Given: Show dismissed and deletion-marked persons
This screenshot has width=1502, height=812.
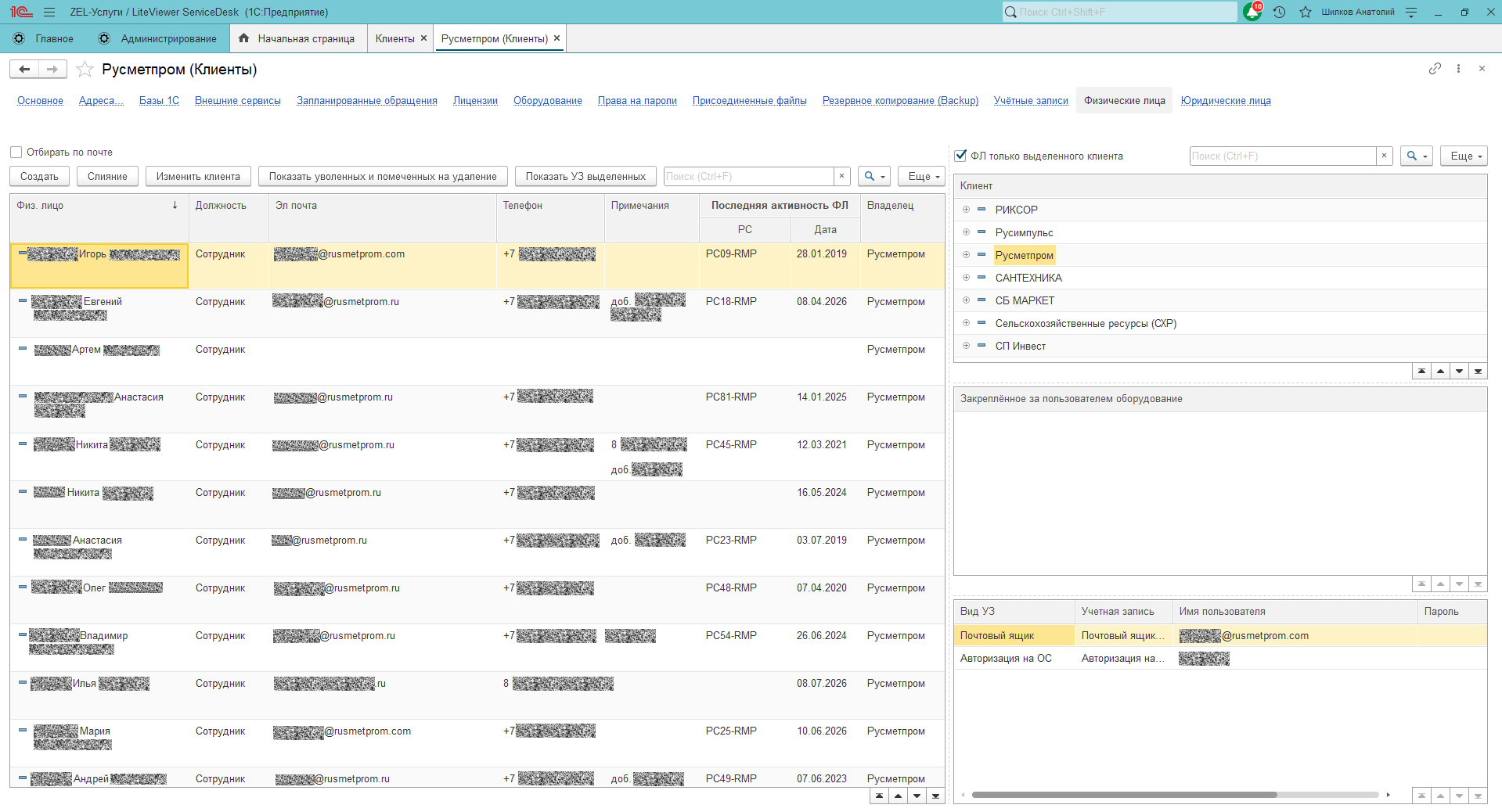Looking at the screenshot, I should [383, 176].
